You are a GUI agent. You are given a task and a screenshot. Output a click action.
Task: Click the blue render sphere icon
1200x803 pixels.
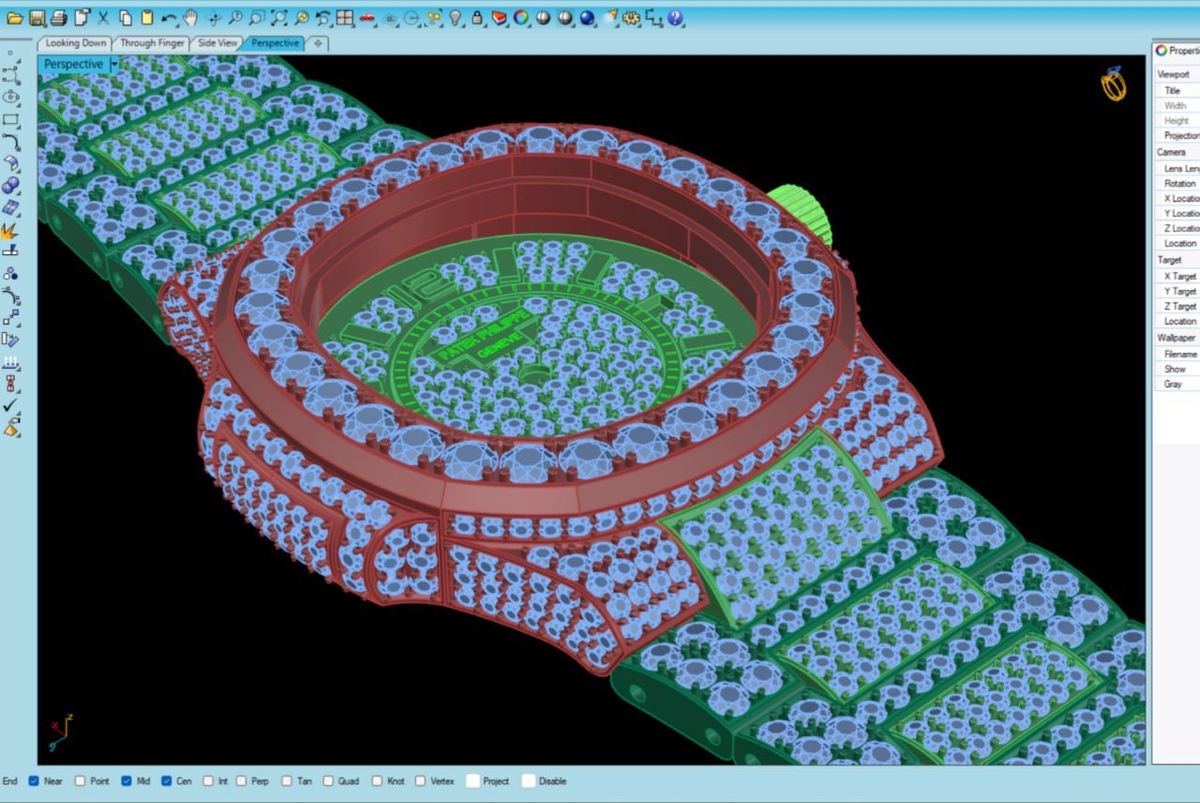point(587,18)
